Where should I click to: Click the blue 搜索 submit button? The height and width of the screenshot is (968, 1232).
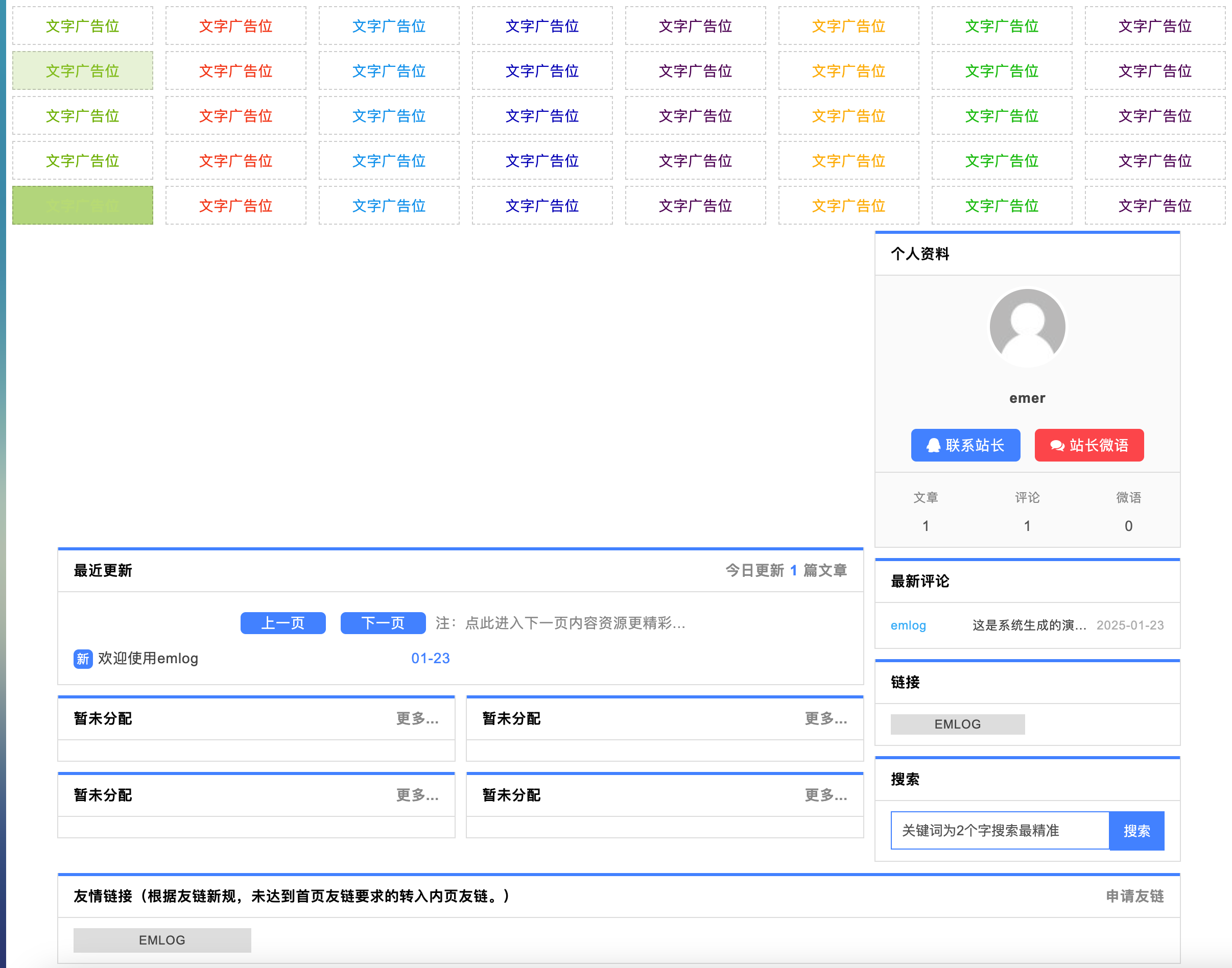(x=1136, y=830)
